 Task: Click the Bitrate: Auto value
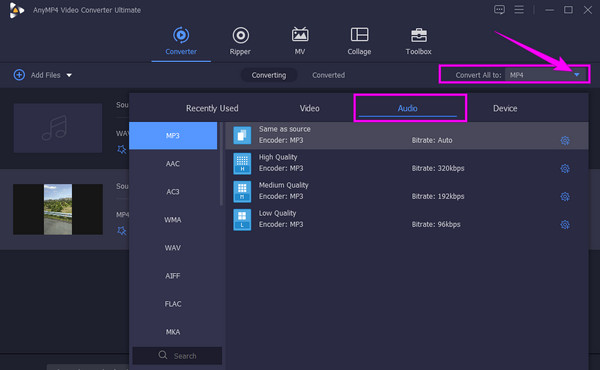432,140
